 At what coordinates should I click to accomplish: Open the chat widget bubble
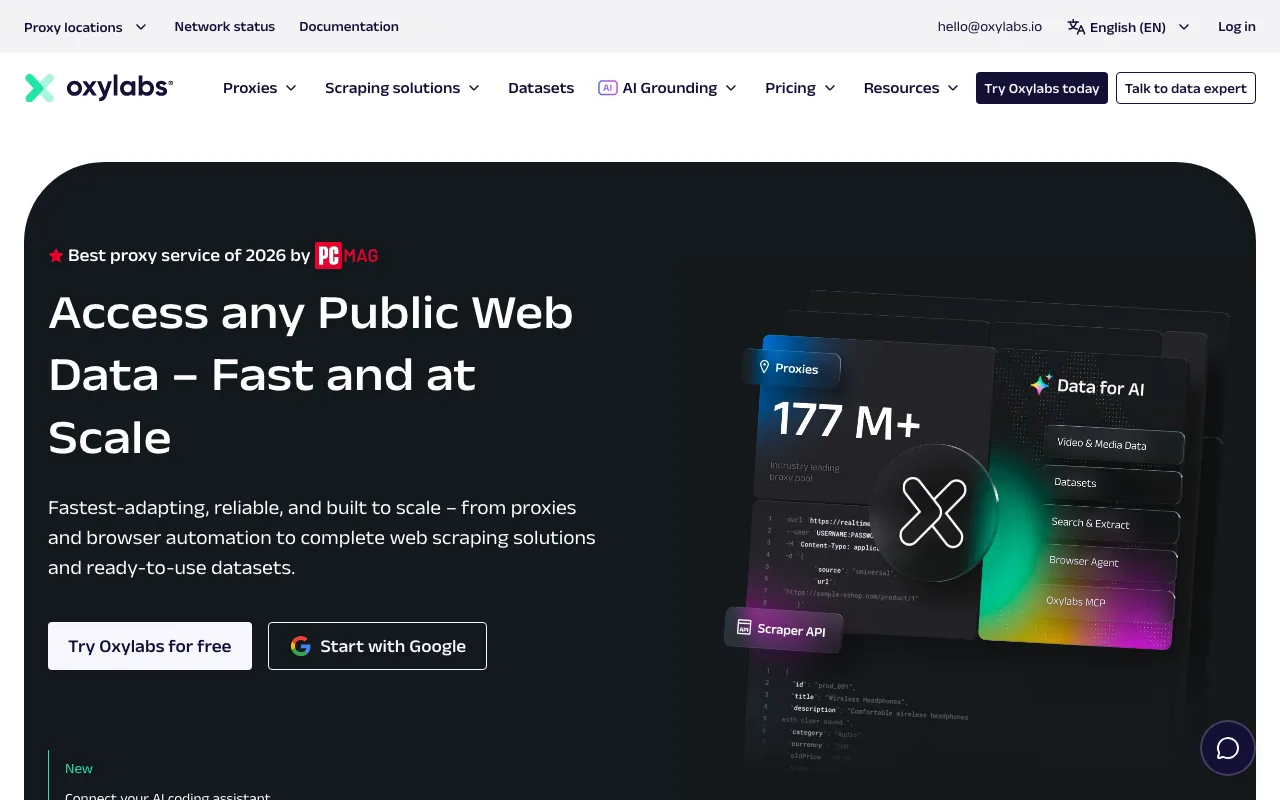[1228, 748]
